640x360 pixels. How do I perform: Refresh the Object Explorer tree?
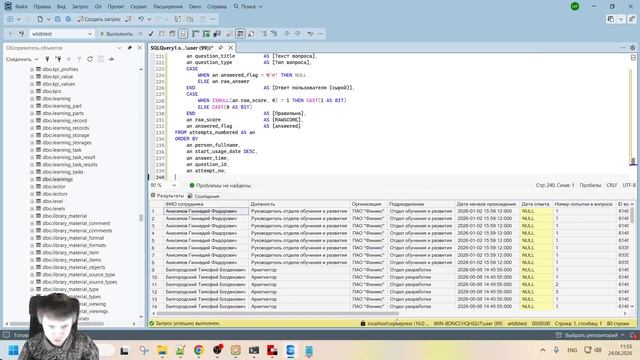coord(90,59)
